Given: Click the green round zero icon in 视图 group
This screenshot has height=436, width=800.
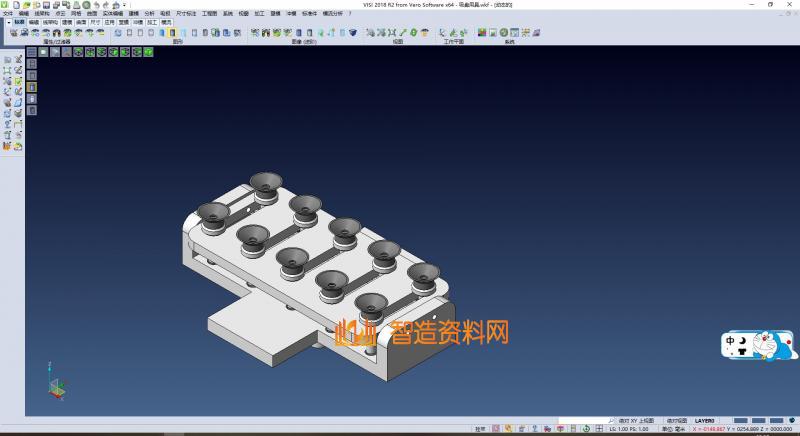Looking at the screenshot, I should tap(414, 33).
